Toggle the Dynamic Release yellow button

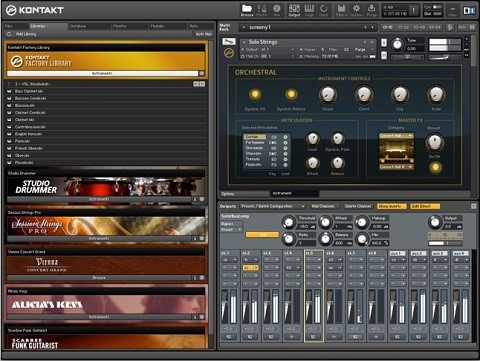point(291,94)
